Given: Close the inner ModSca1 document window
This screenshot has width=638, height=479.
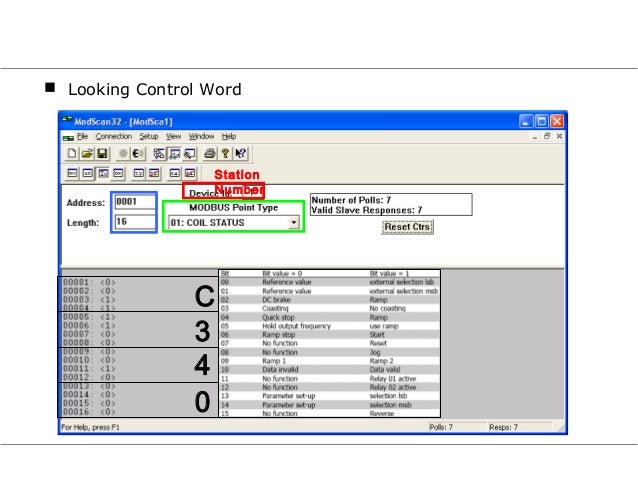Looking at the screenshot, I should [x=559, y=136].
